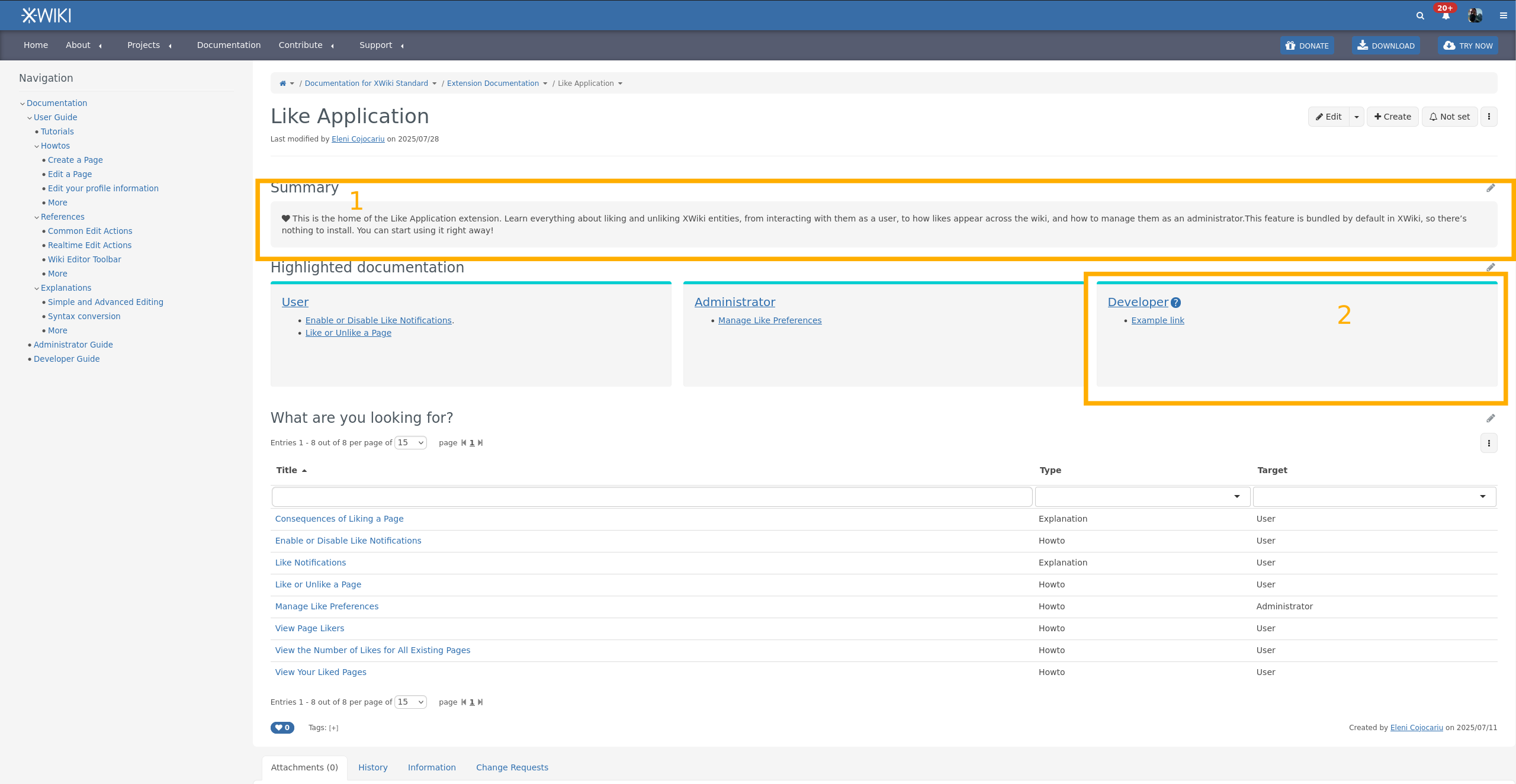Open Administrator Guide in navigation tree

click(73, 345)
